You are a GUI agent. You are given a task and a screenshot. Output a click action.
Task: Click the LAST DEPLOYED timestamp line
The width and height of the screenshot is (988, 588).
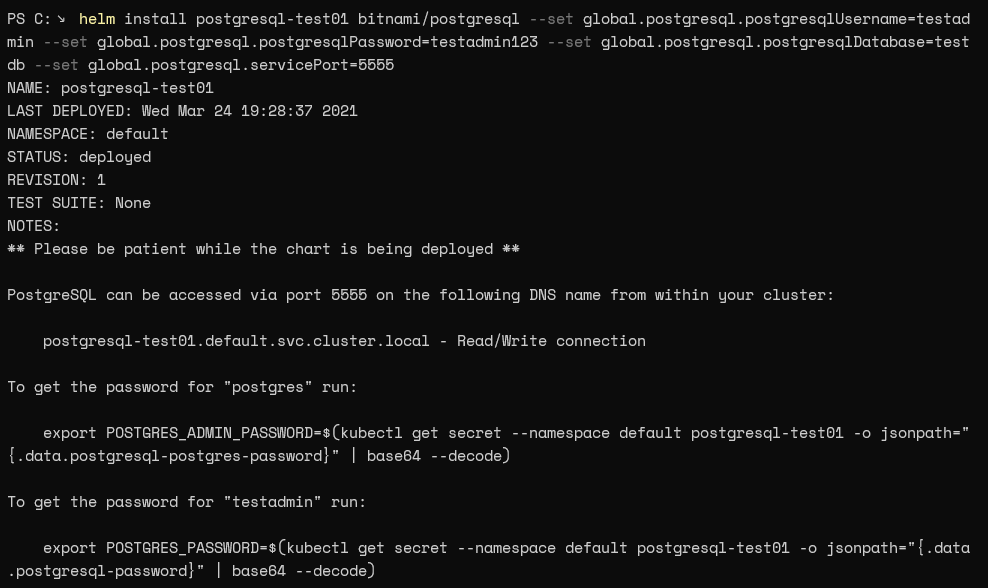[x=182, y=111]
